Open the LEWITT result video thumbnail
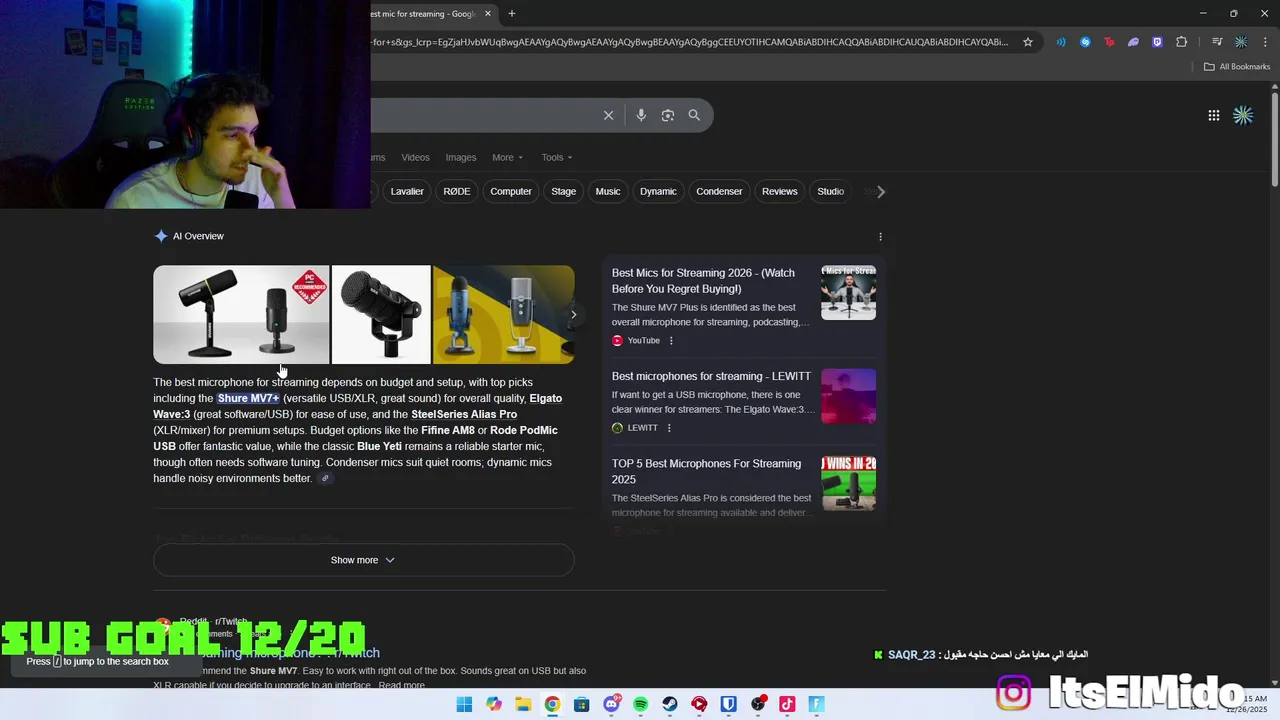 (848, 396)
